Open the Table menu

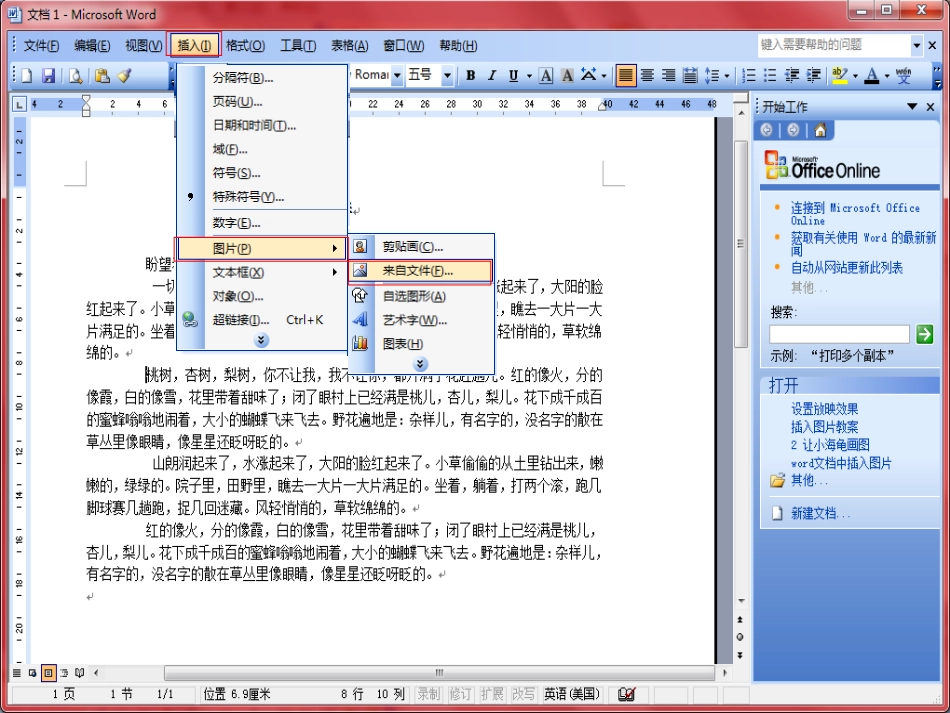[350, 45]
